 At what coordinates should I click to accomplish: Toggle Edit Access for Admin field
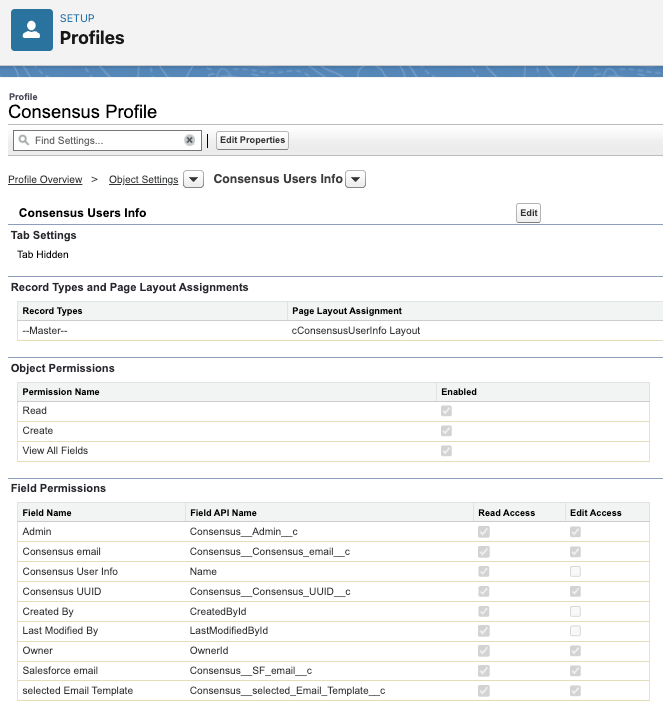[575, 532]
